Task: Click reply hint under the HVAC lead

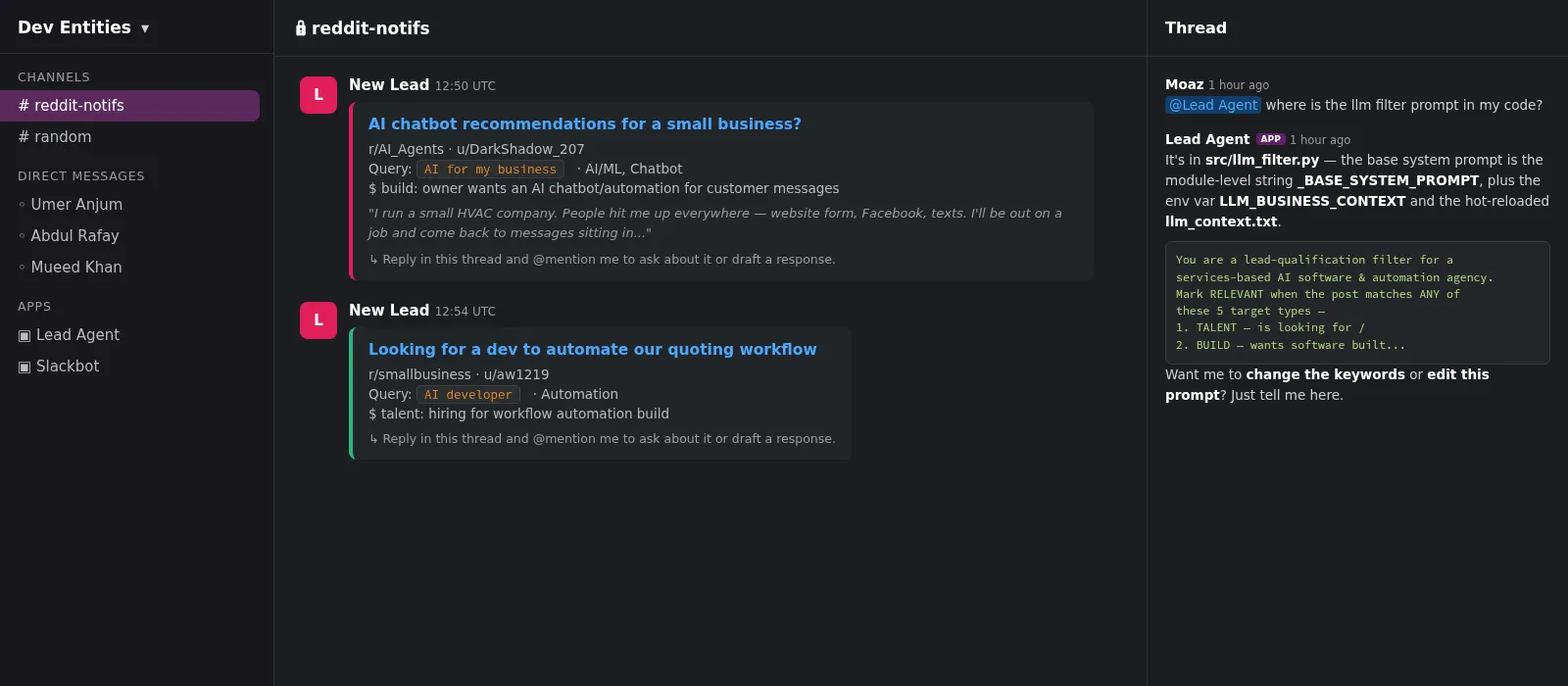Action: [x=602, y=260]
